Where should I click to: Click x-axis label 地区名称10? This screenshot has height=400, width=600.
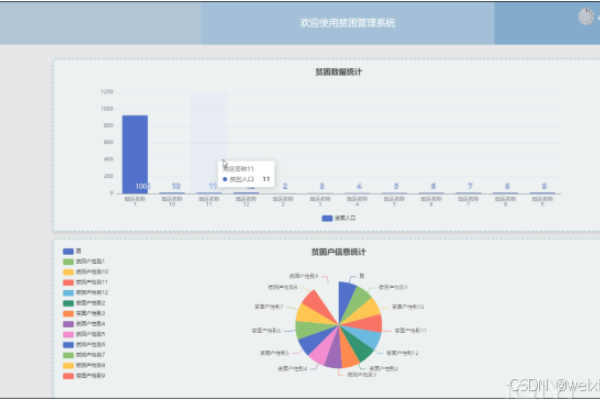tap(172, 201)
